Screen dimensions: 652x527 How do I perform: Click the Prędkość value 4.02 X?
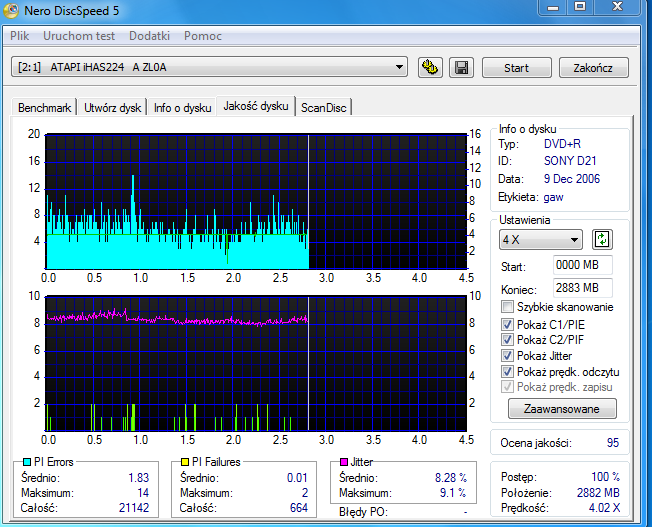(x=604, y=508)
